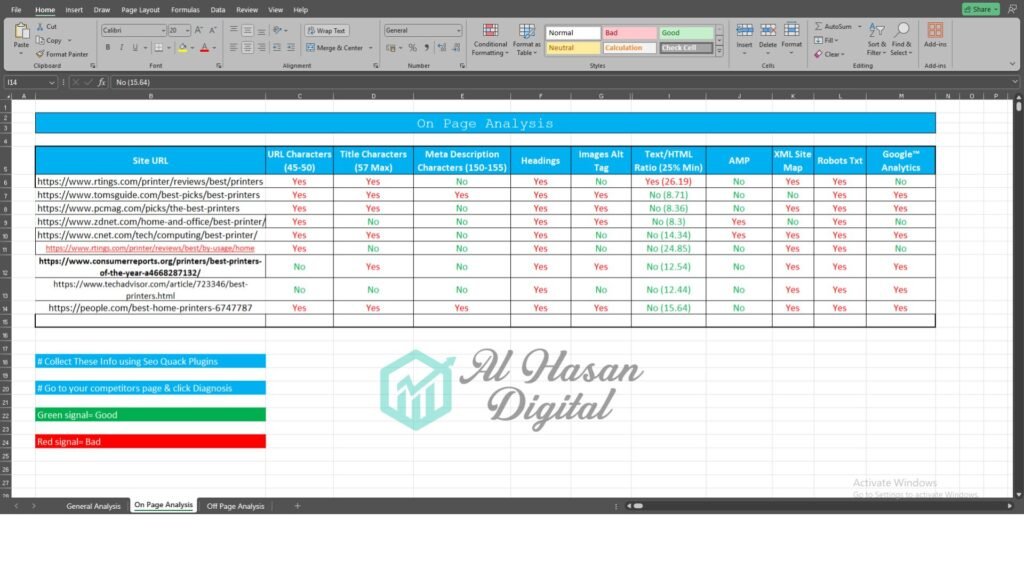Increase the cell indent
The image size is (1024, 576).
[291, 48]
